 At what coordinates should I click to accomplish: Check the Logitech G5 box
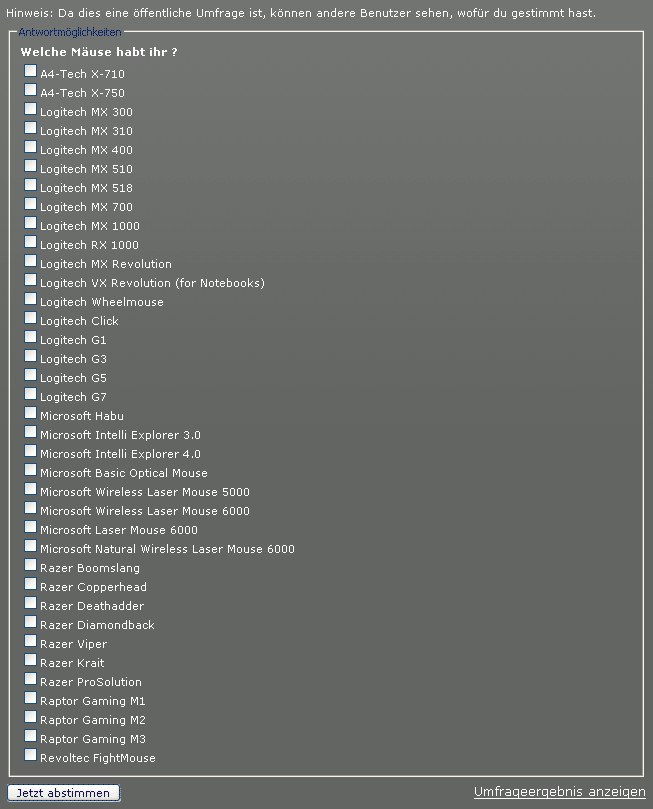(x=30, y=375)
